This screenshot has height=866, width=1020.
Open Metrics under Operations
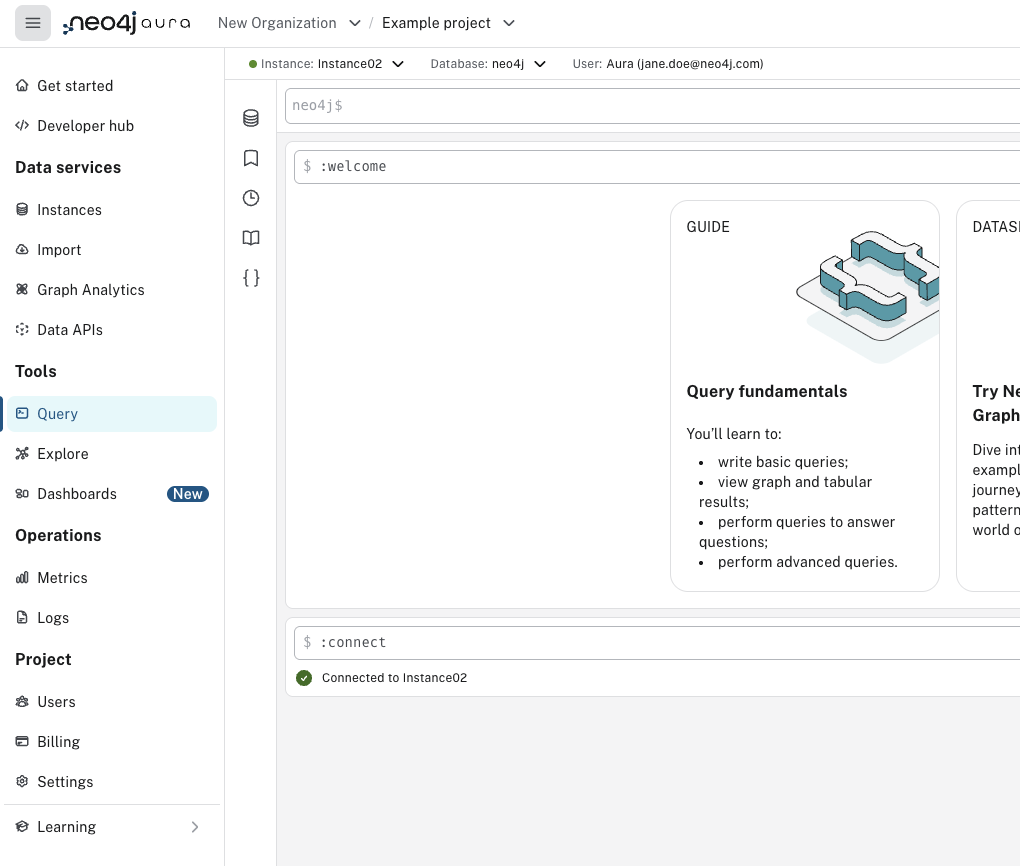62,578
